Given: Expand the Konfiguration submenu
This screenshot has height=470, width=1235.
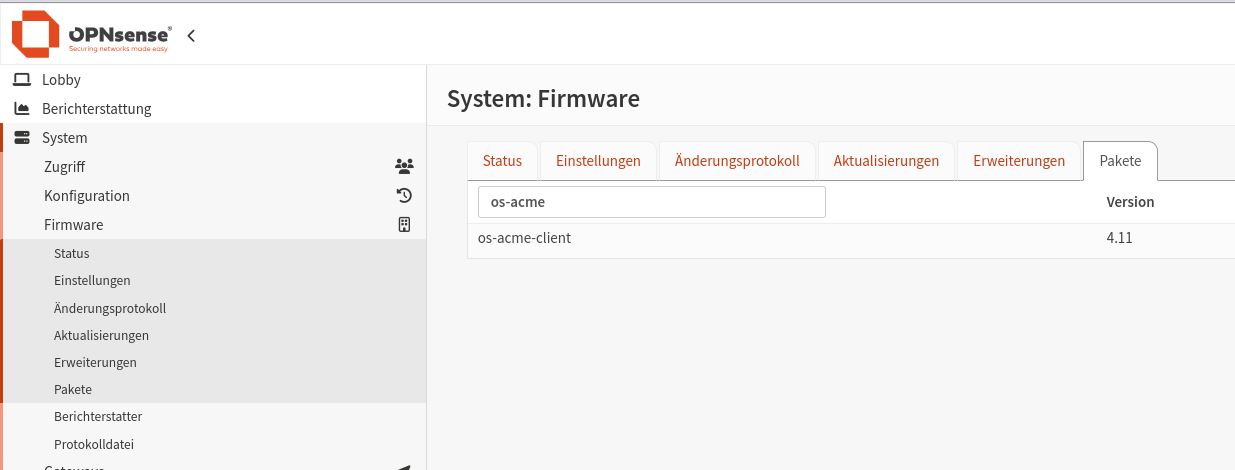Looking at the screenshot, I should pyautogui.click(x=87, y=196).
